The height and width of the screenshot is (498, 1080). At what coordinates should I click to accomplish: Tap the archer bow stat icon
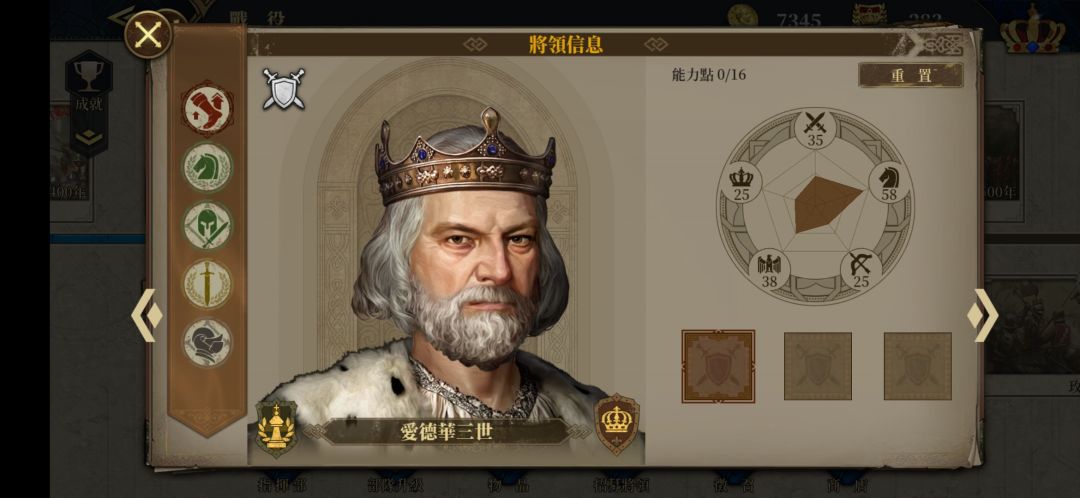(x=861, y=269)
